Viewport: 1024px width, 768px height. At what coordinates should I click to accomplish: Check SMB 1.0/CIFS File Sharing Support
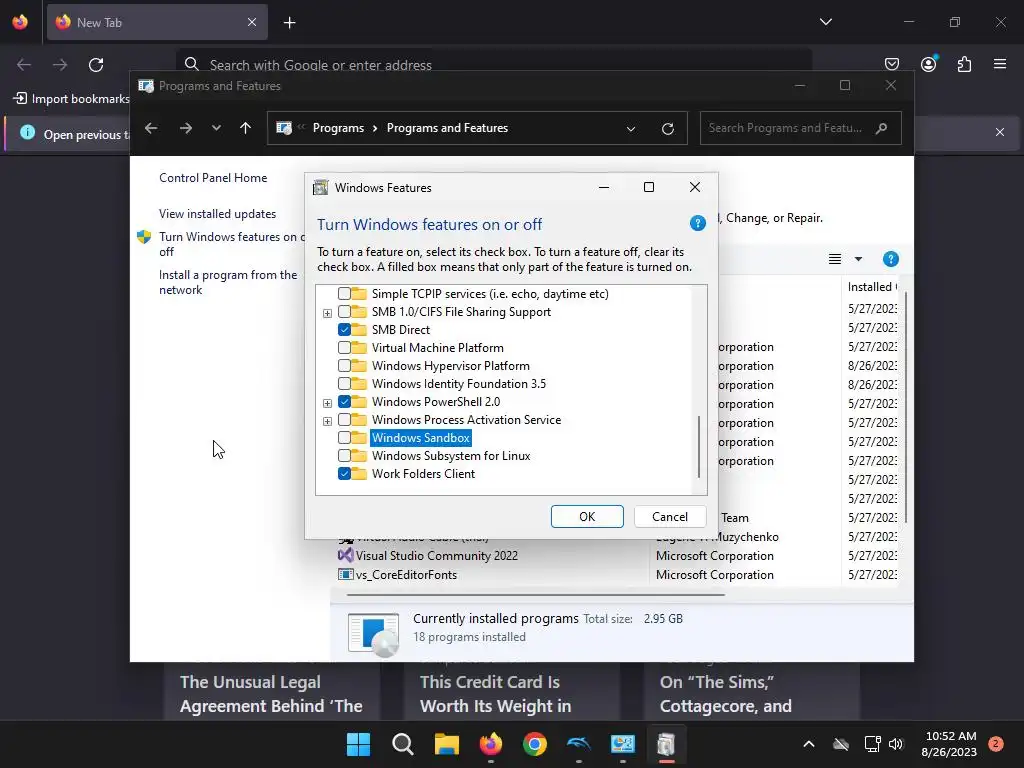(344, 312)
